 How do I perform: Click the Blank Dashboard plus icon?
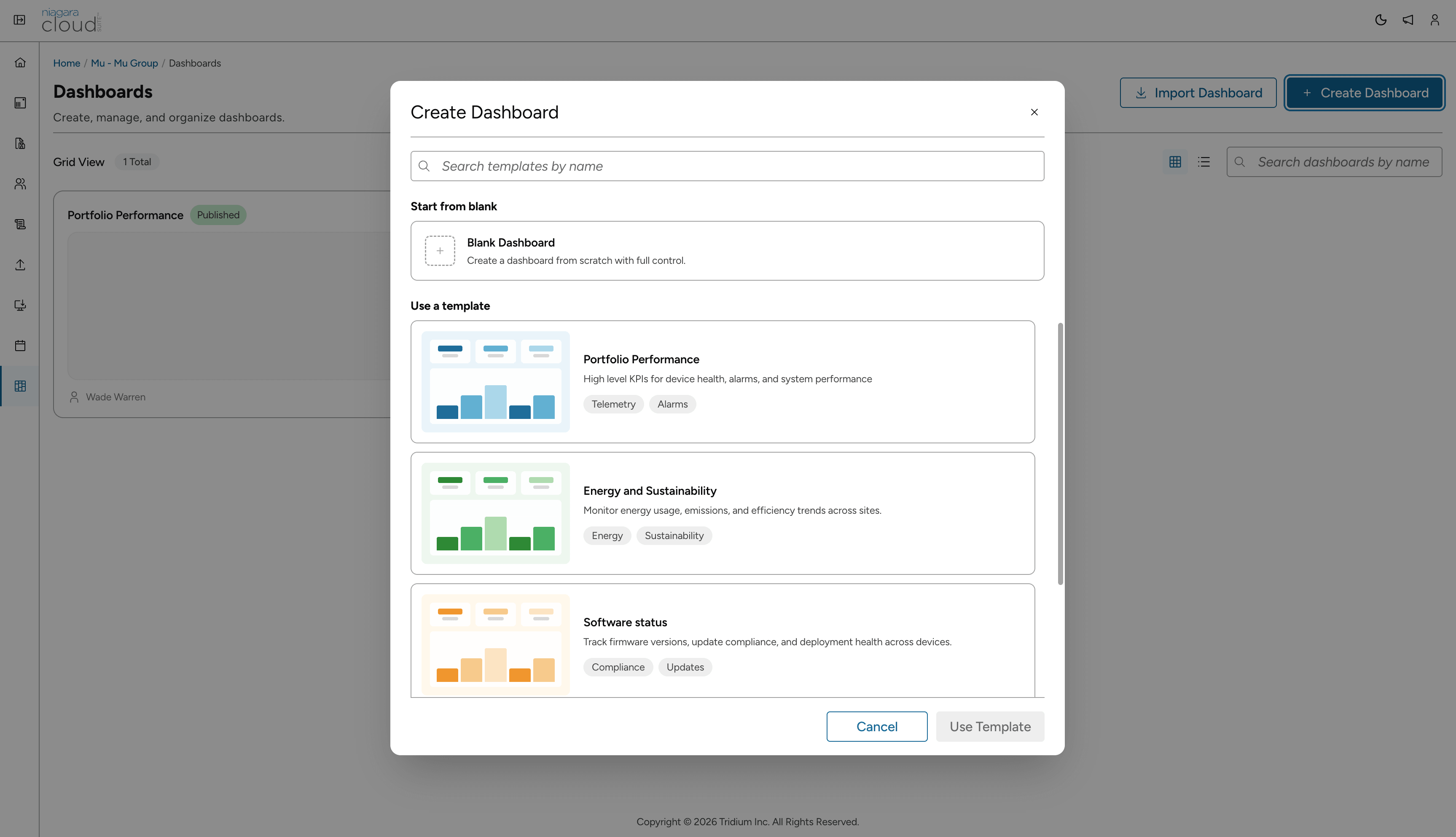click(x=440, y=251)
